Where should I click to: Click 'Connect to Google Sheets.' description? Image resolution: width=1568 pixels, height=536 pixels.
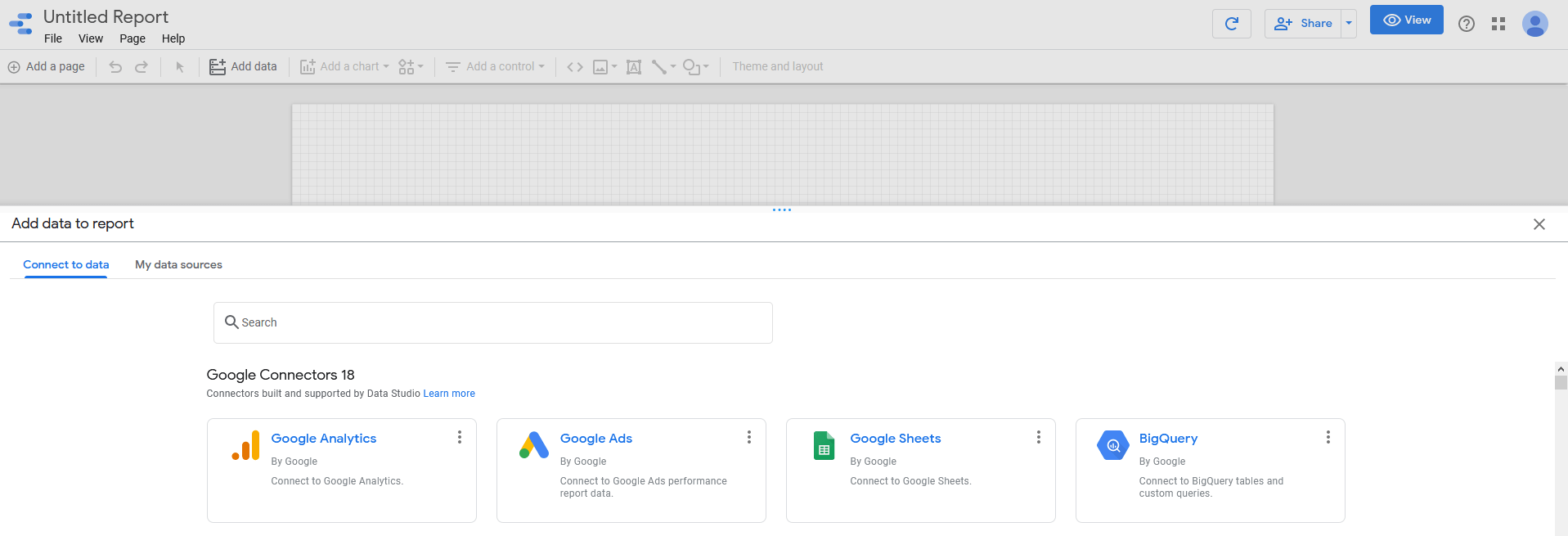click(x=910, y=481)
